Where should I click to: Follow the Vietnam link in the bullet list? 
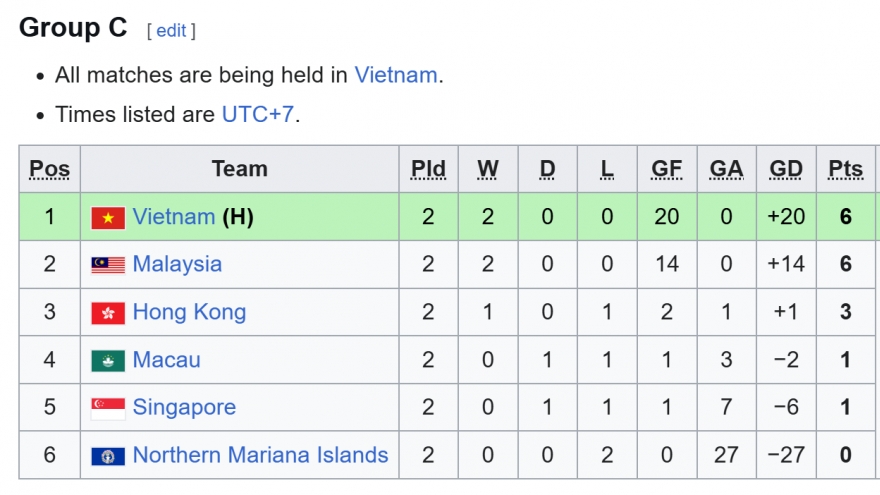[395, 75]
